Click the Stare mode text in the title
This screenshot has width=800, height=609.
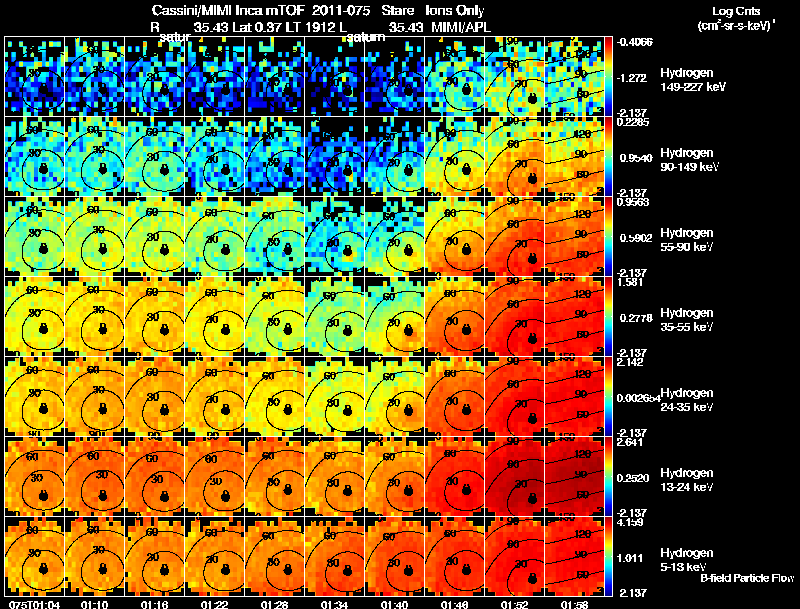399,10
